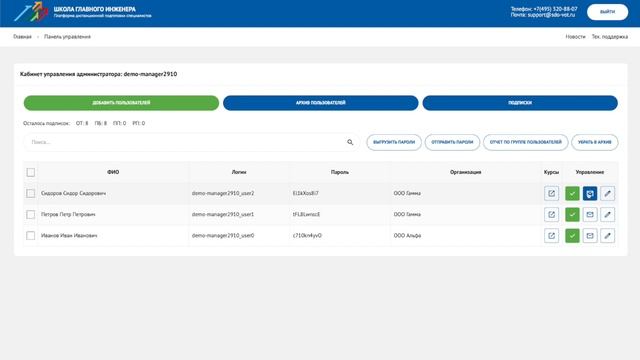Click the search magnifier icon
Screen dimensions: 640x360
350,142
